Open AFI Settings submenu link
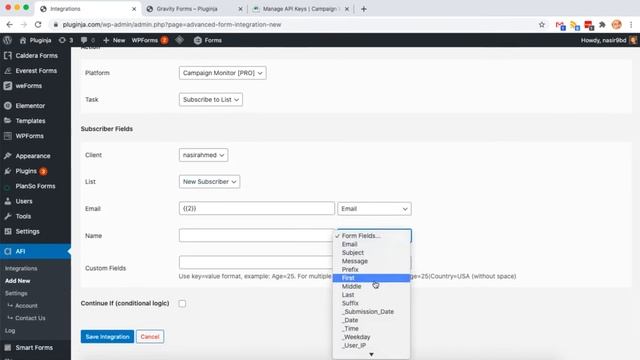 16,293
